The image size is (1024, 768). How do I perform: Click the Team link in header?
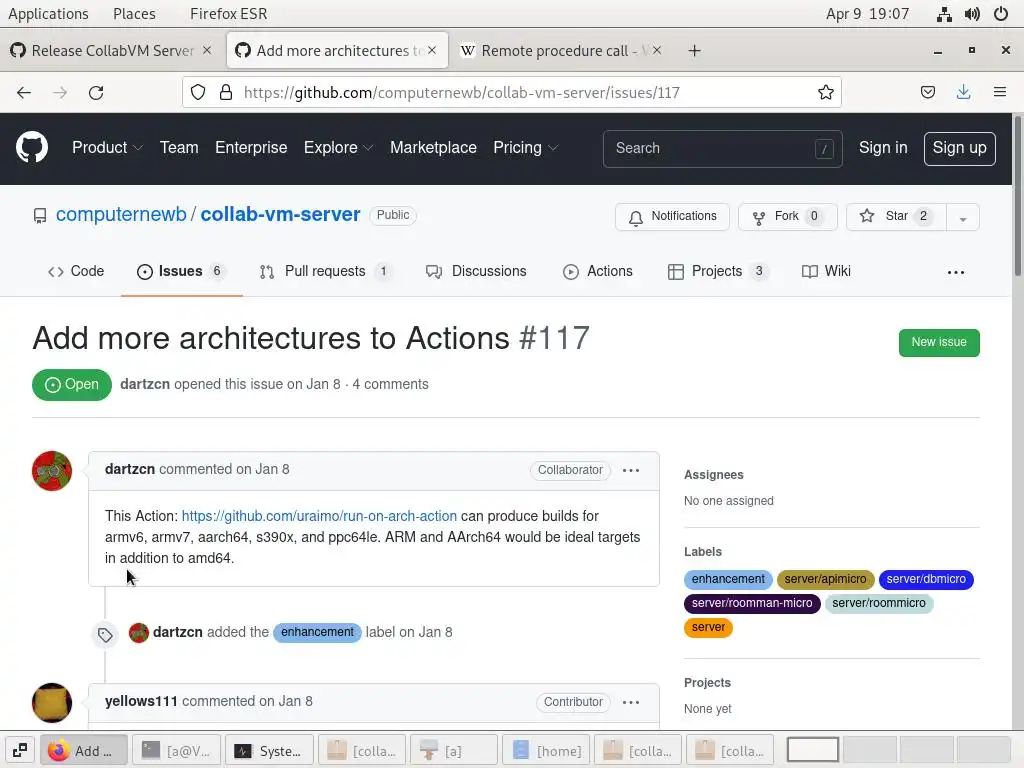tap(179, 148)
